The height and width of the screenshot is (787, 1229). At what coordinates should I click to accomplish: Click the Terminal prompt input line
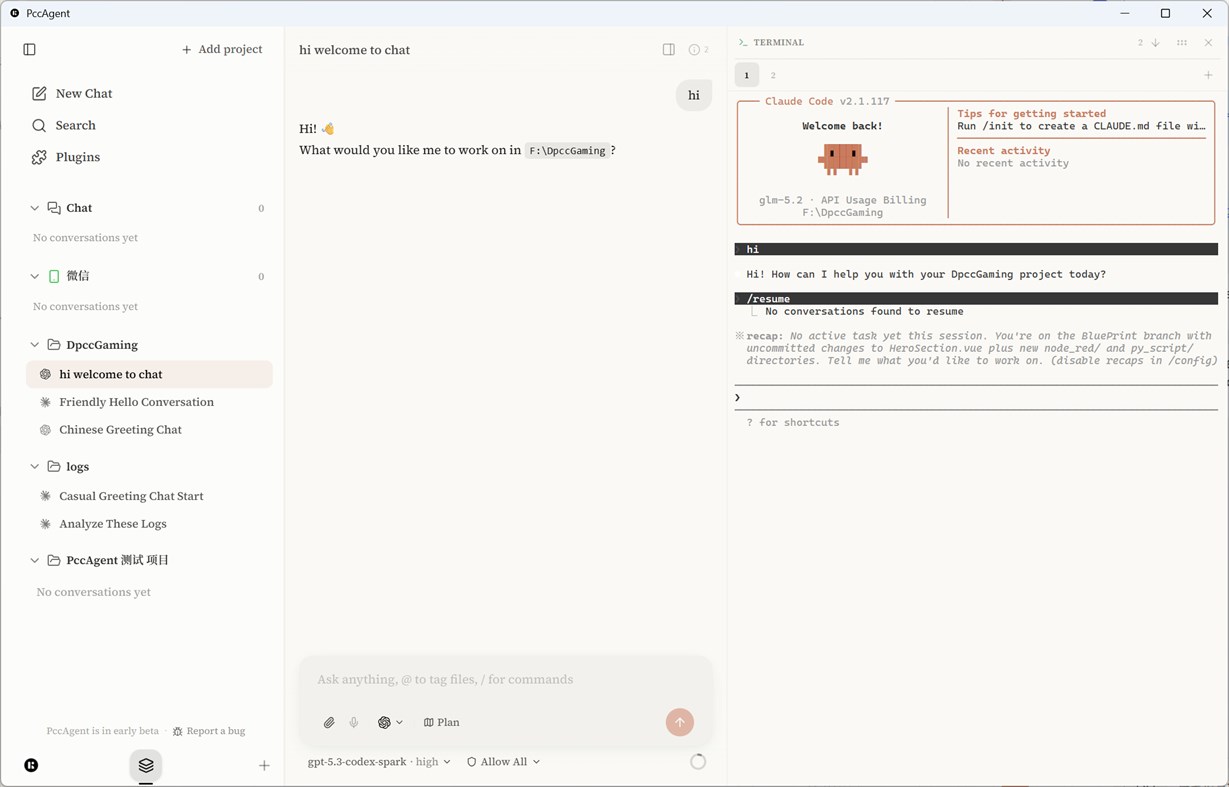coord(976,398)
